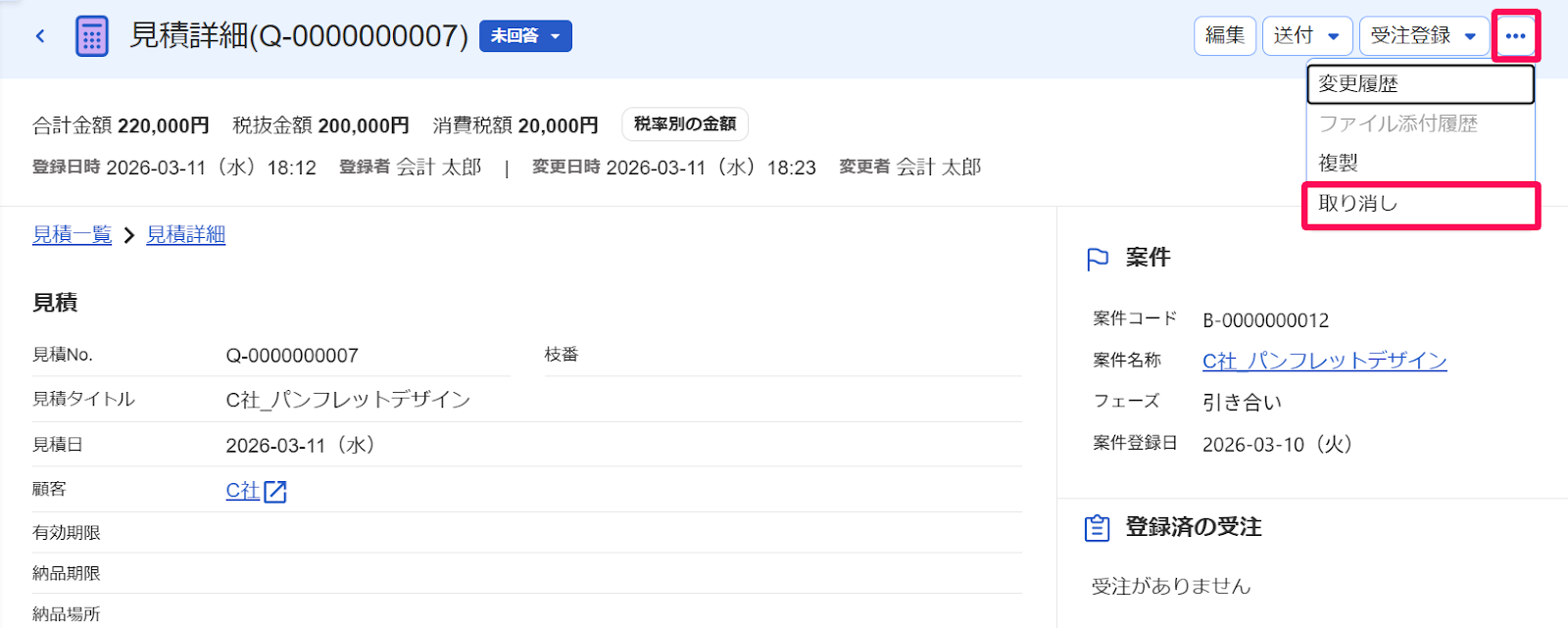The height and width of the screenshot is (628, 1568).
Task: Click the 登録者 会計 太郎 text
Action: coord(411,168)
